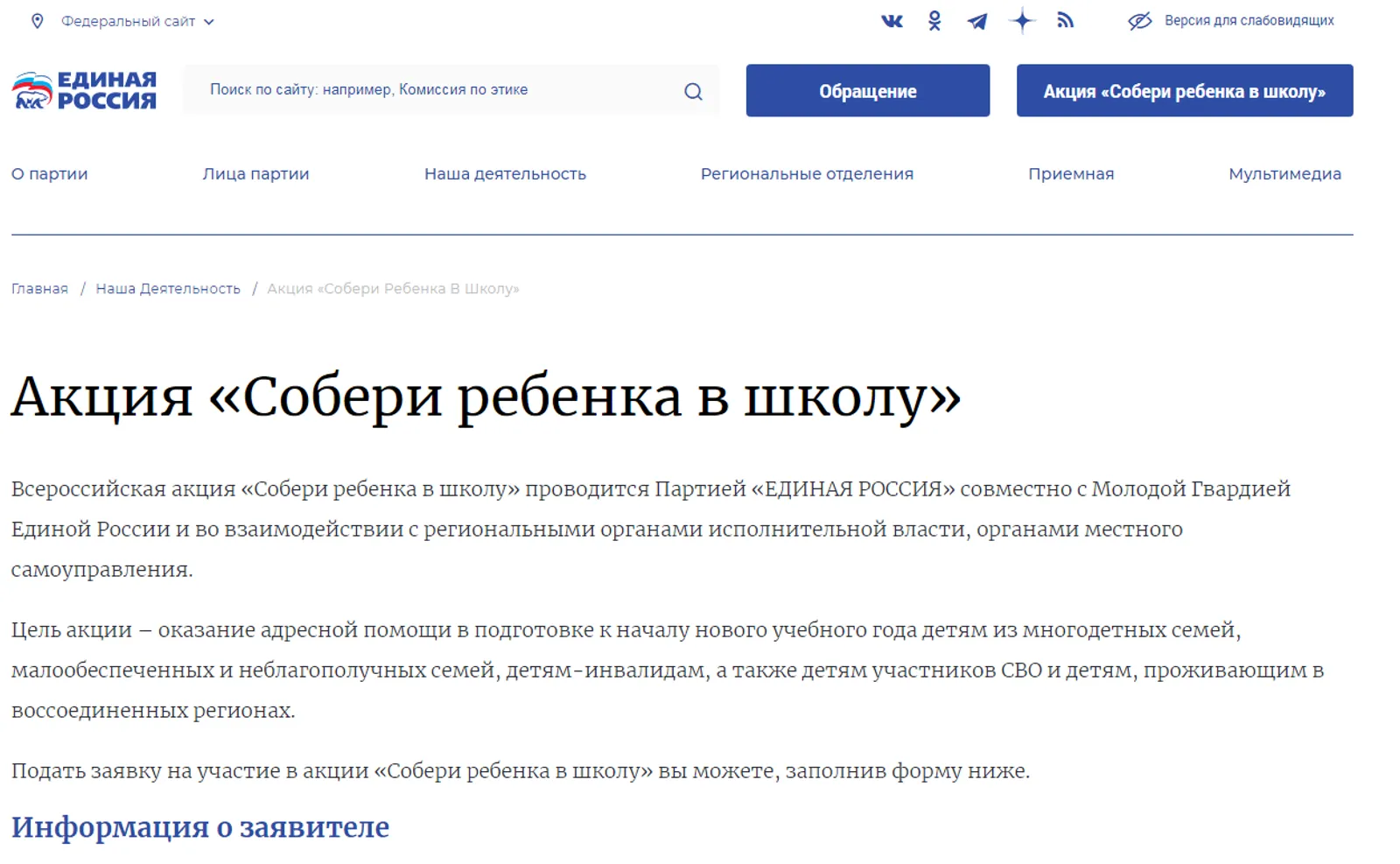Open the Telegram channel icon
The height and width of the screenshot is (864, 1400).
[x=977, y=21]
